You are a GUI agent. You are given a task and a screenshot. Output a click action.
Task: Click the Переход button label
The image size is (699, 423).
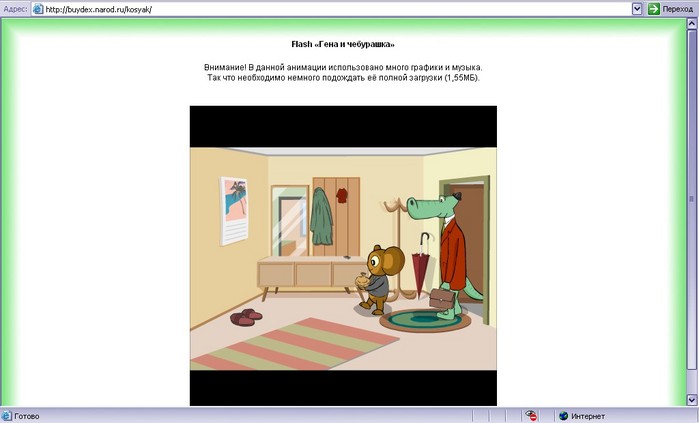(677, 9)
